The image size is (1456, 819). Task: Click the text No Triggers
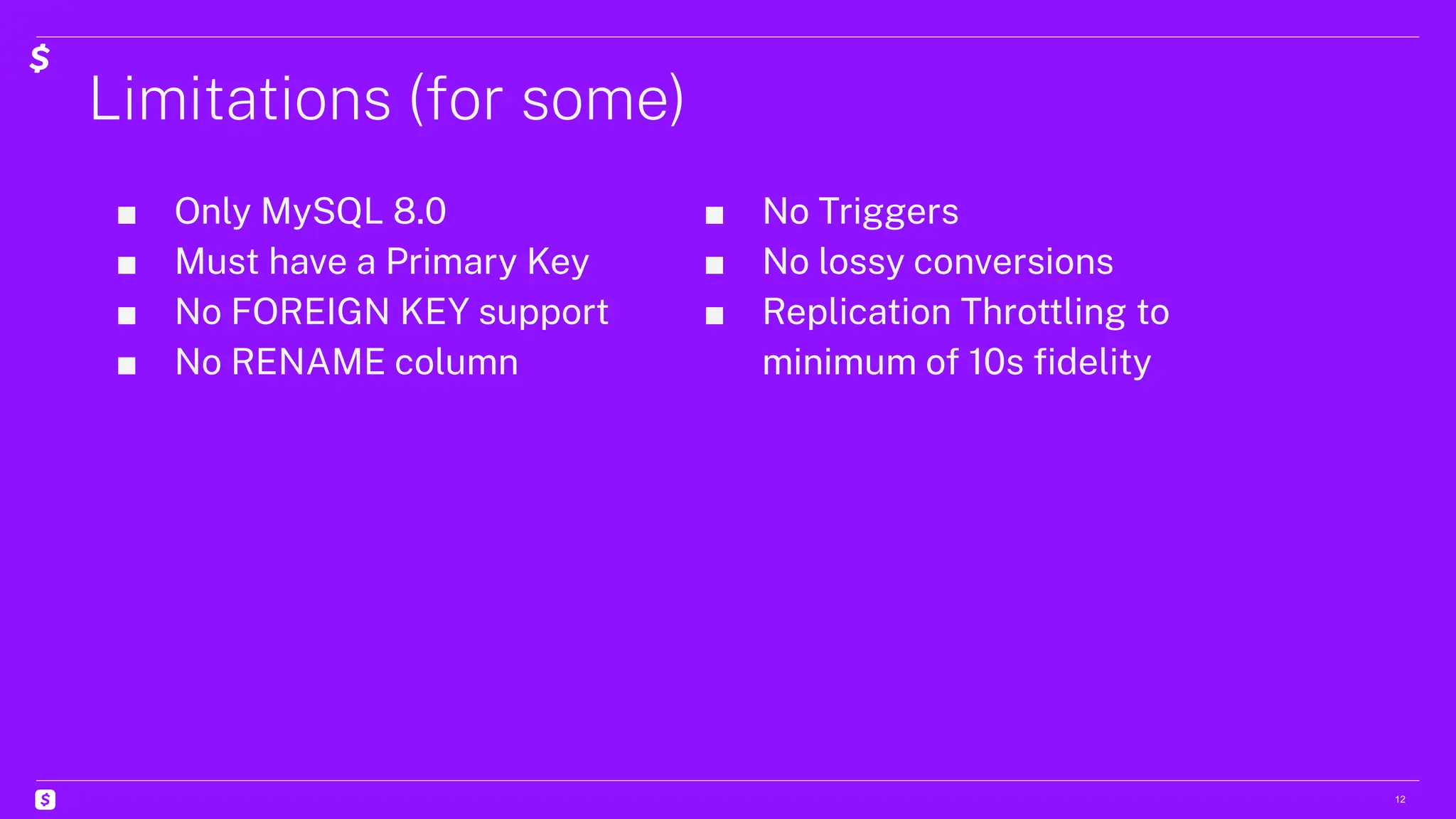tap(860, 211)
